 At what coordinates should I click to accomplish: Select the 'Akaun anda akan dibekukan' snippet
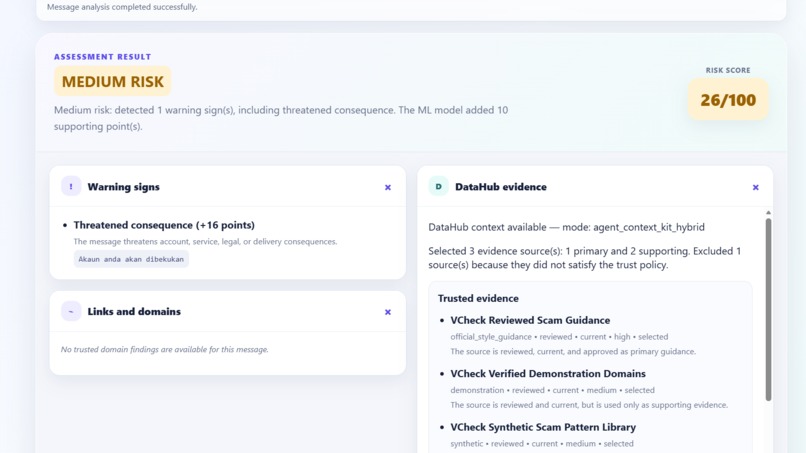pos(131,259)
